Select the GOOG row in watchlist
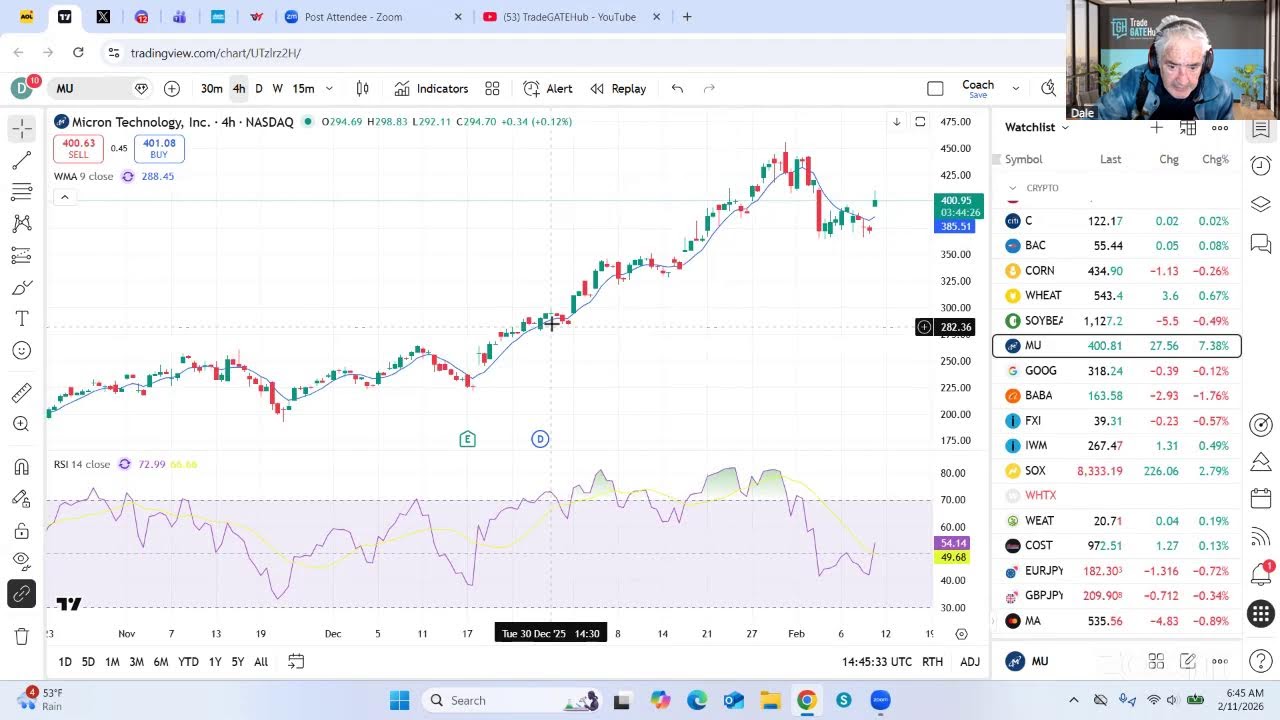The width and height of the screenshot is (1280, 720). (1117, 370)
